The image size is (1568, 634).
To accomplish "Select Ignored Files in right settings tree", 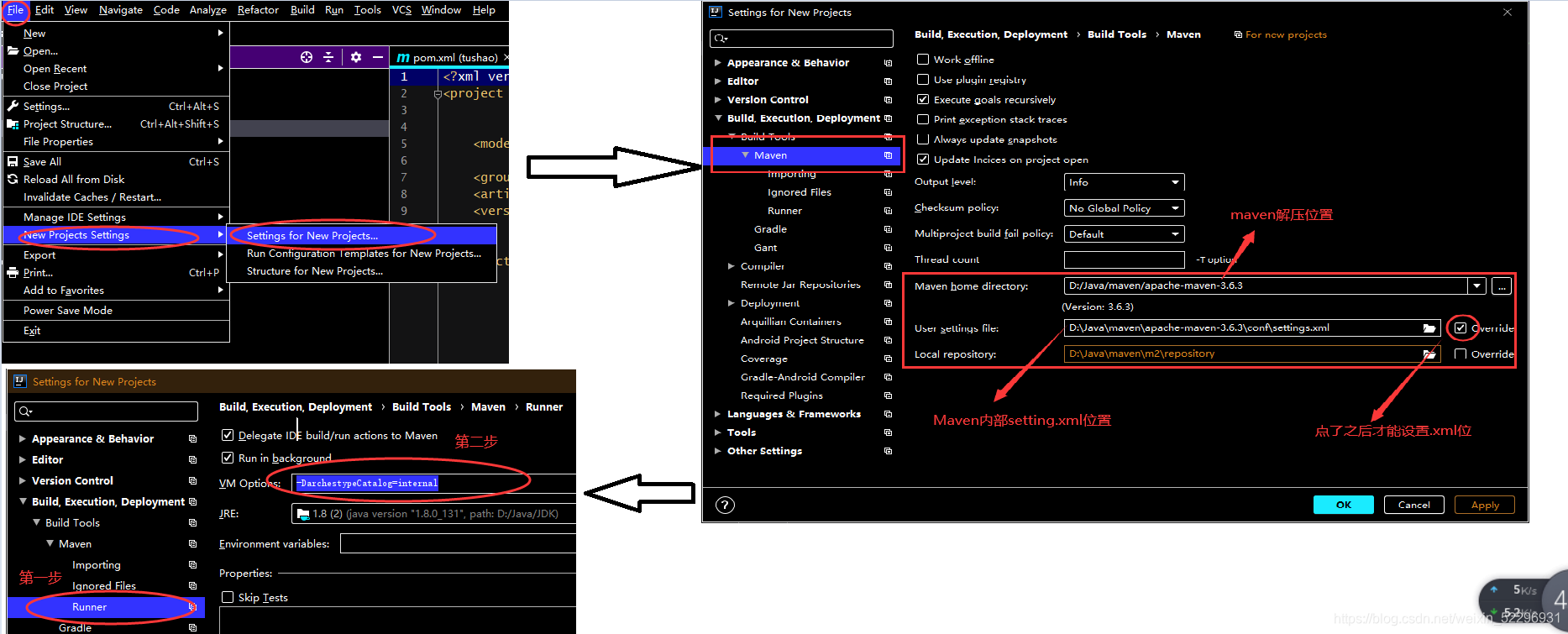I will [x=799, y=192].
